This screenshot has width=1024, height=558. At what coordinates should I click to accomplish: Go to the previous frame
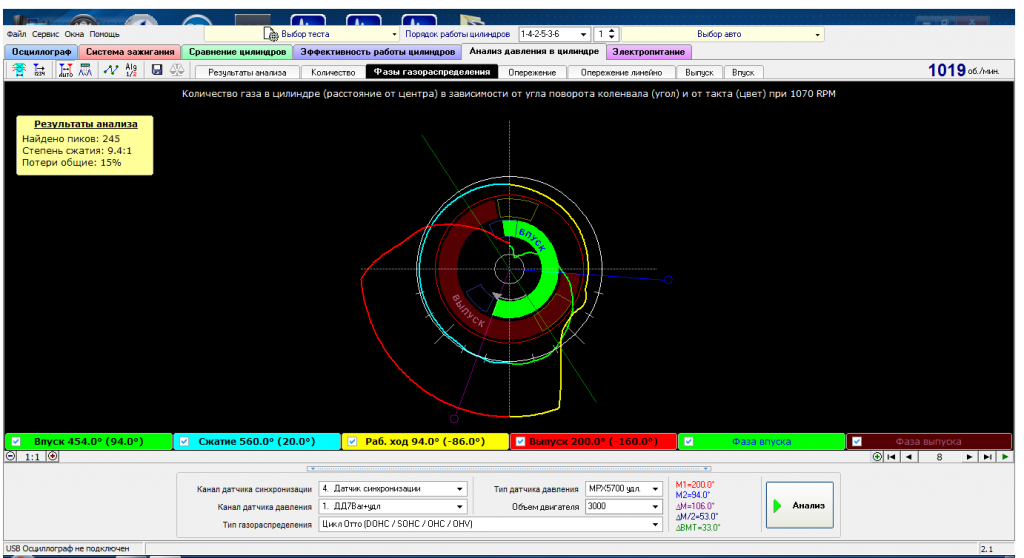[908, 457]
